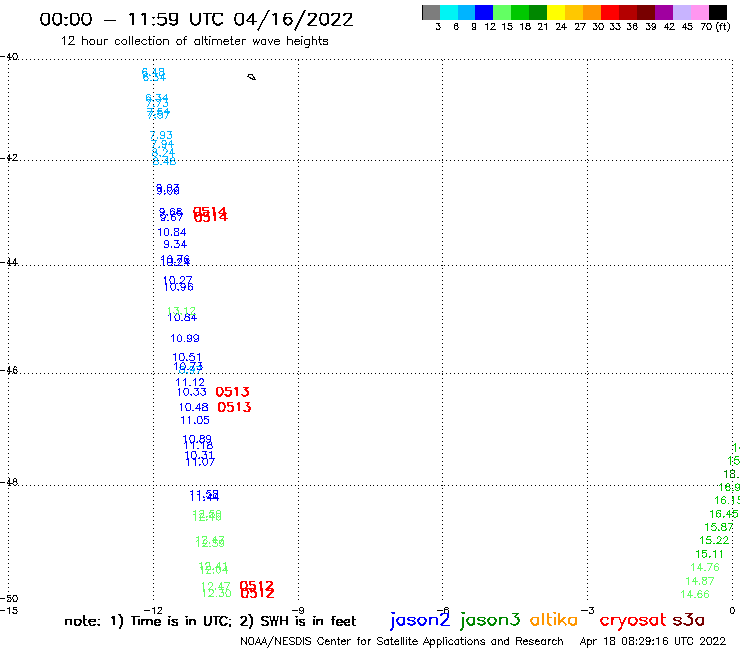Click the light blue value '7.93'
Image resolution: width=740 pixels, height=650 pixels.
pos(161,135)
